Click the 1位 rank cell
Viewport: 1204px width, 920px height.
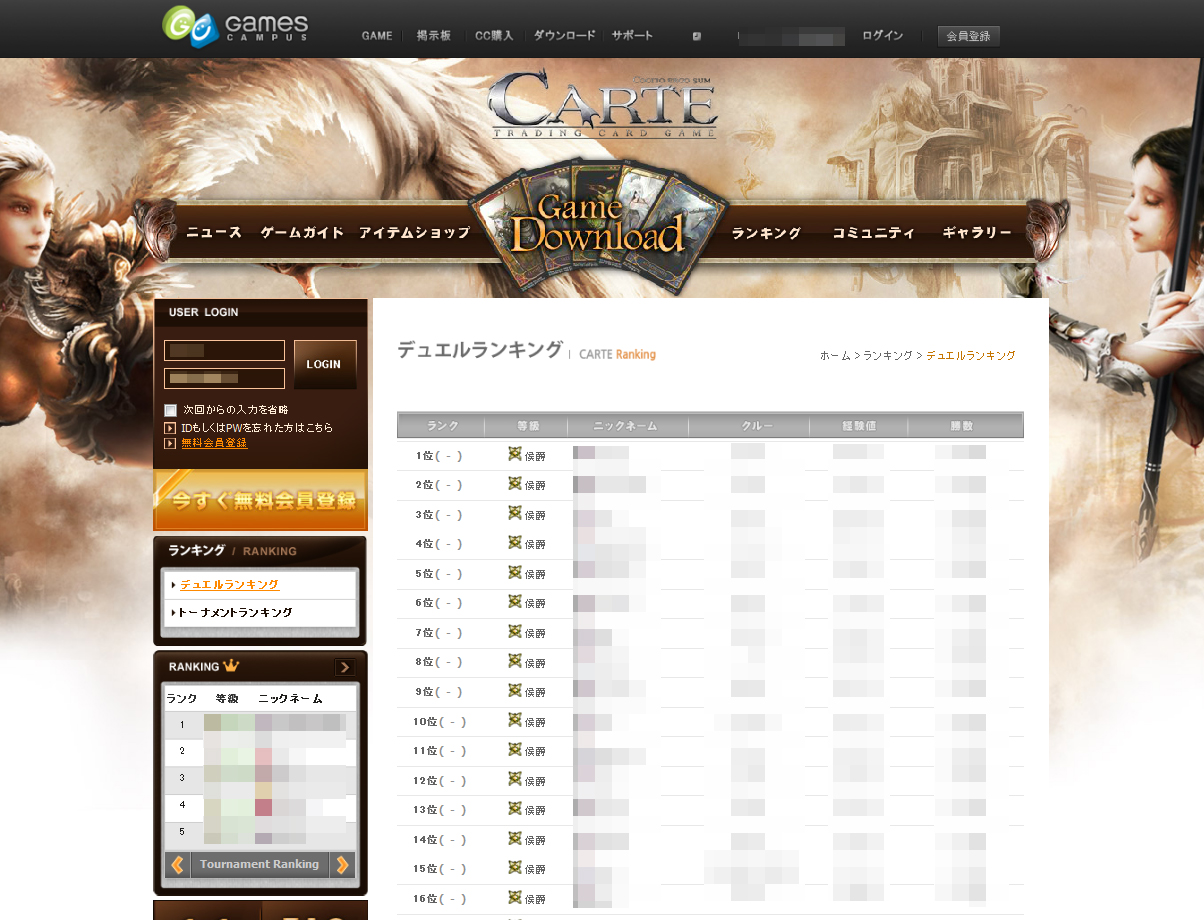[439, 456]
